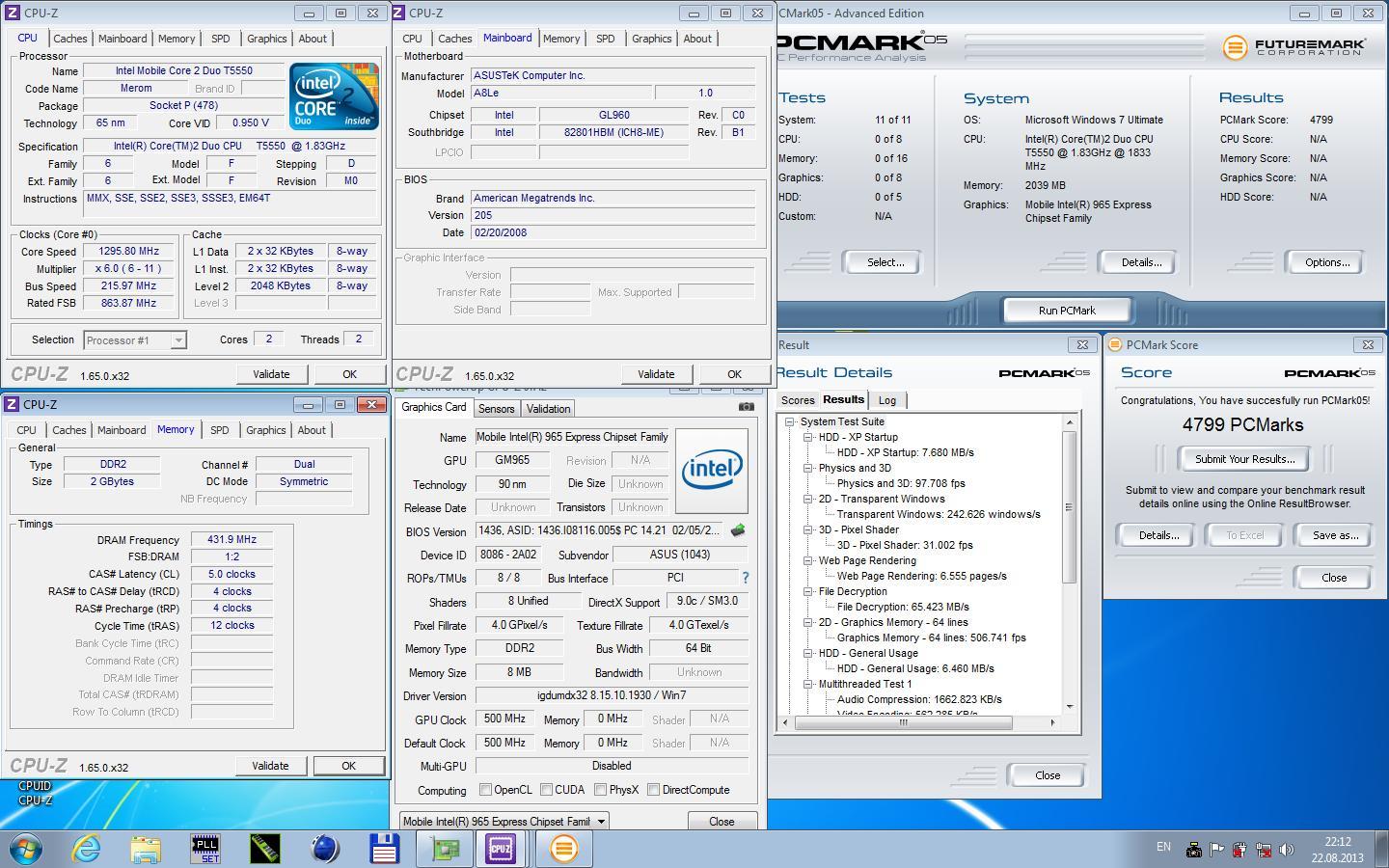Open the floppy disk taskbar application

coord(384,849)
